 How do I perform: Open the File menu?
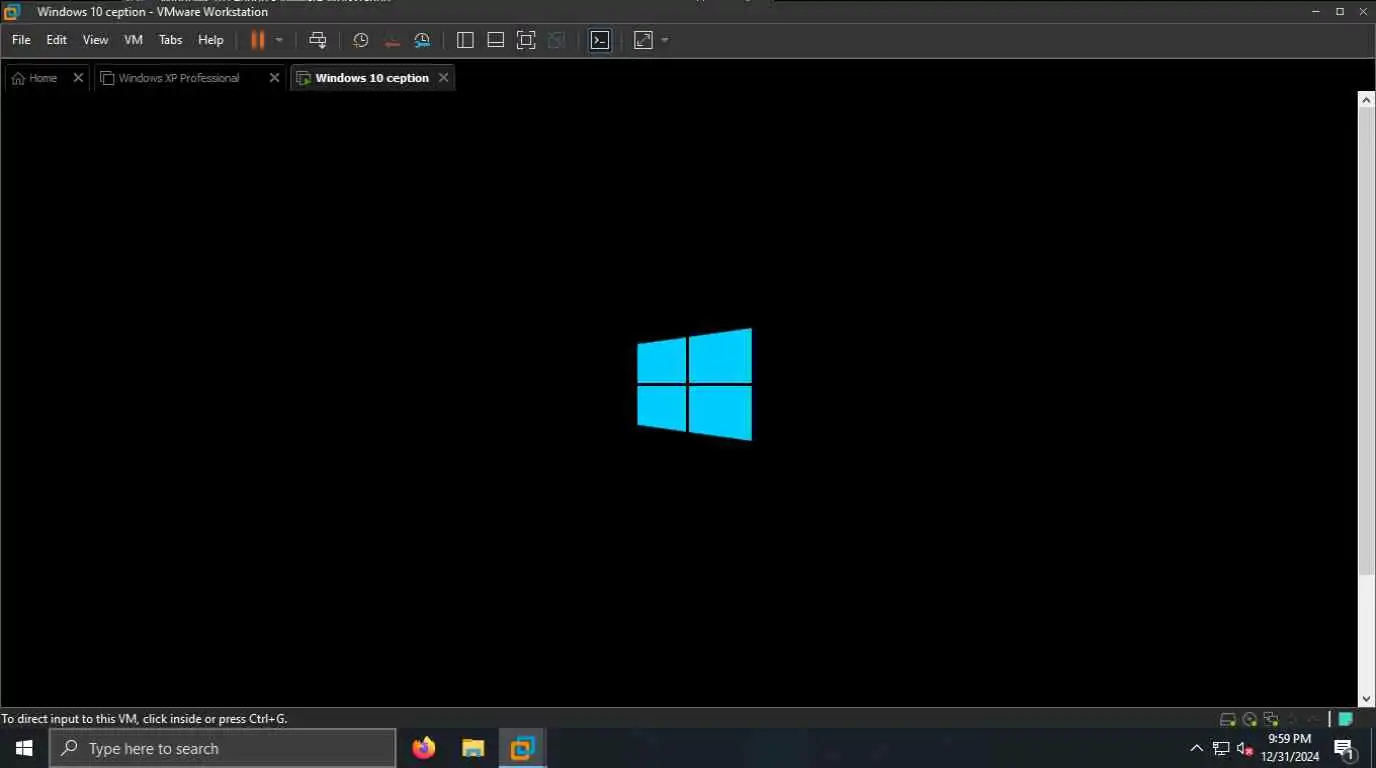[21, 40]
